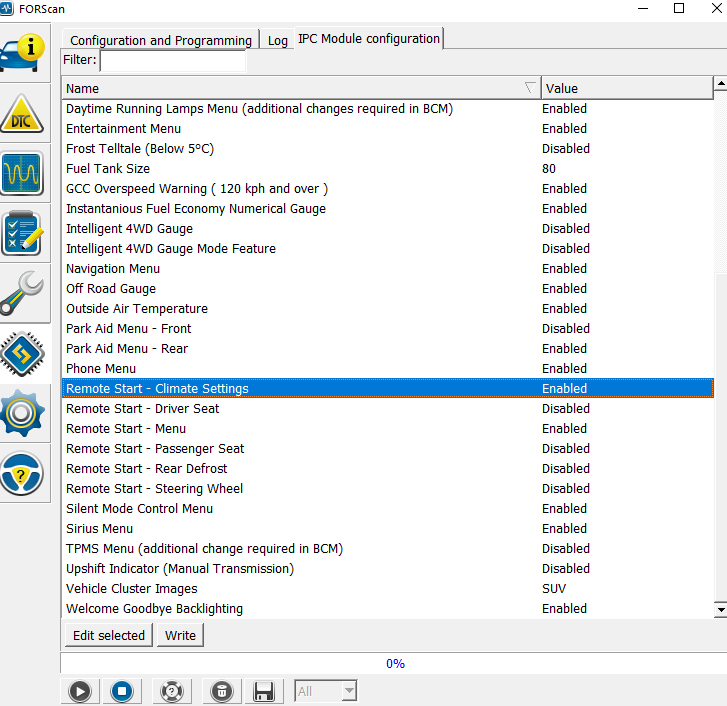Select the Outside Air Temperature row
Viewport: 727px width, 706px height.
point(388,308)
